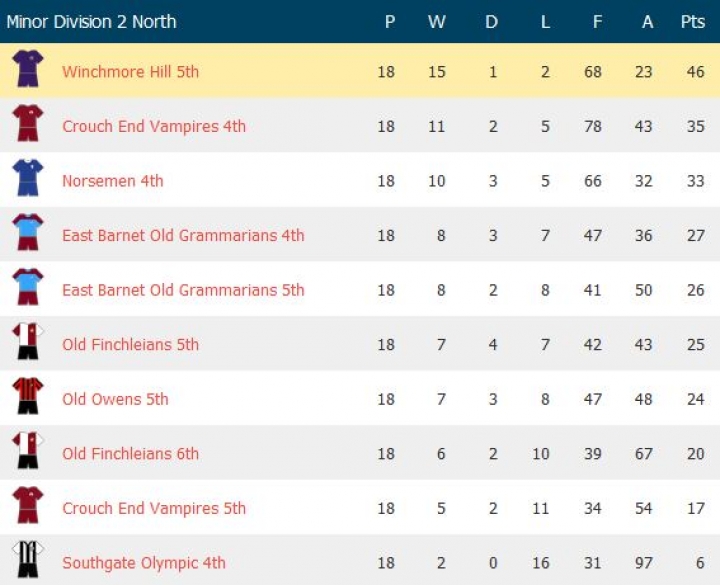Click the Southgate Olympic 4th striped kit icon
This screenshot has width=720, height=585.
point(27,560)
